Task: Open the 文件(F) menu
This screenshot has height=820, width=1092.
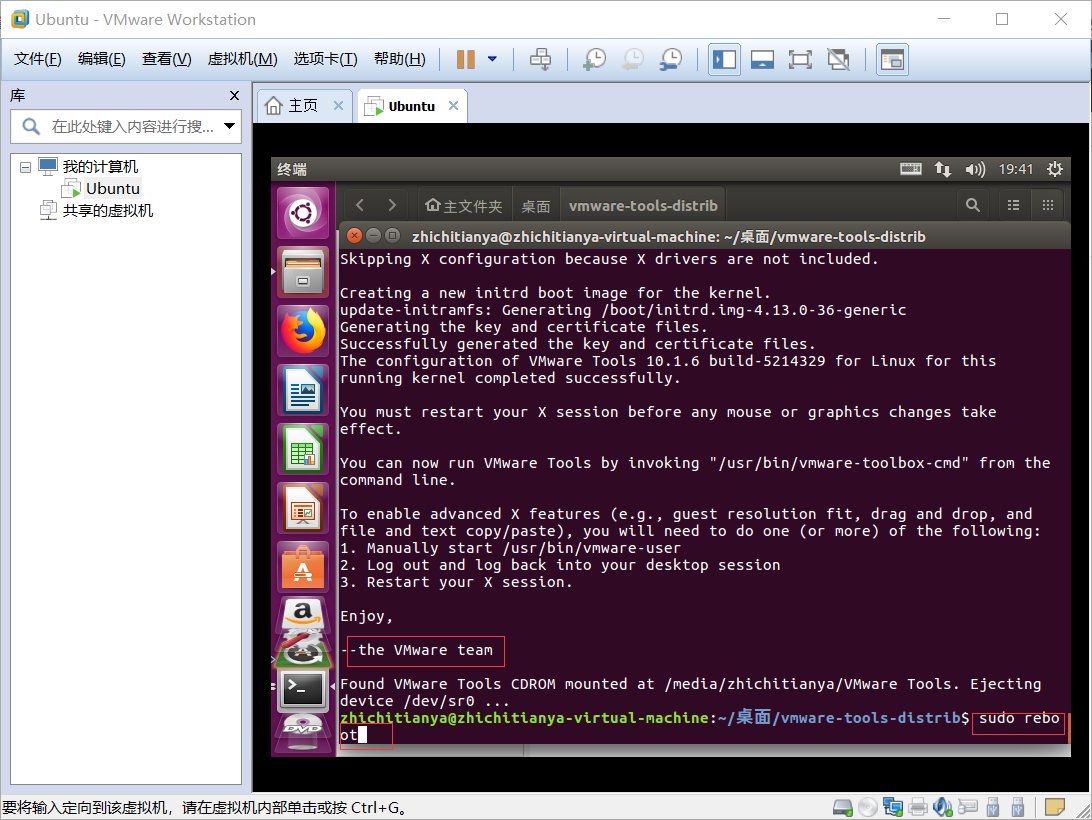Action: tap(38, 59)
